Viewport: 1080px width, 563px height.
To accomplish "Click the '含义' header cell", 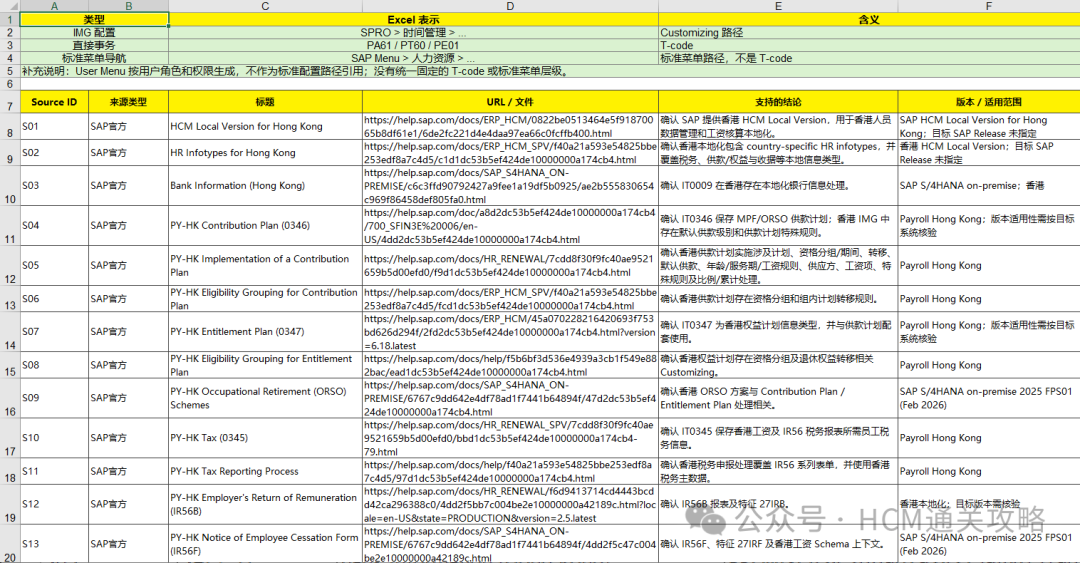I will [869, 19].
